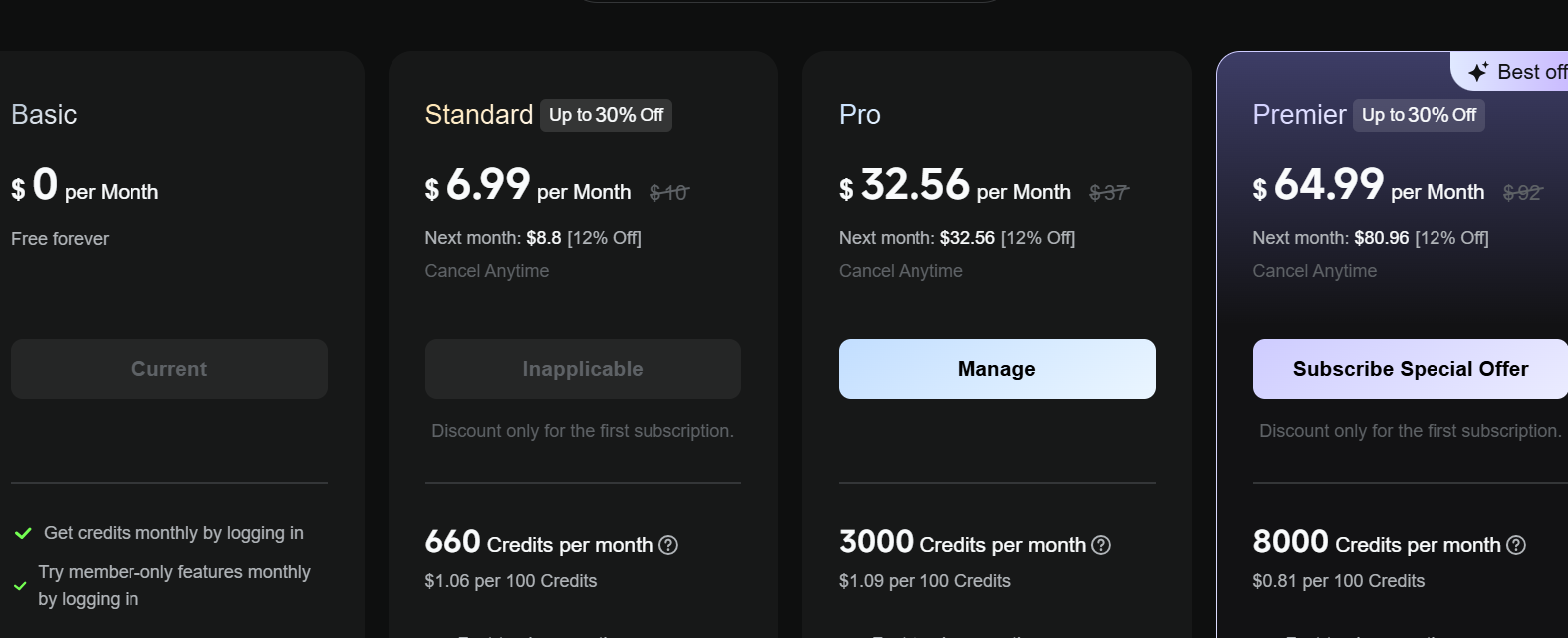Click '8000 Credits per month' text
The width and height of the screenshot is (1568, 638).
tap(1376, 543)
